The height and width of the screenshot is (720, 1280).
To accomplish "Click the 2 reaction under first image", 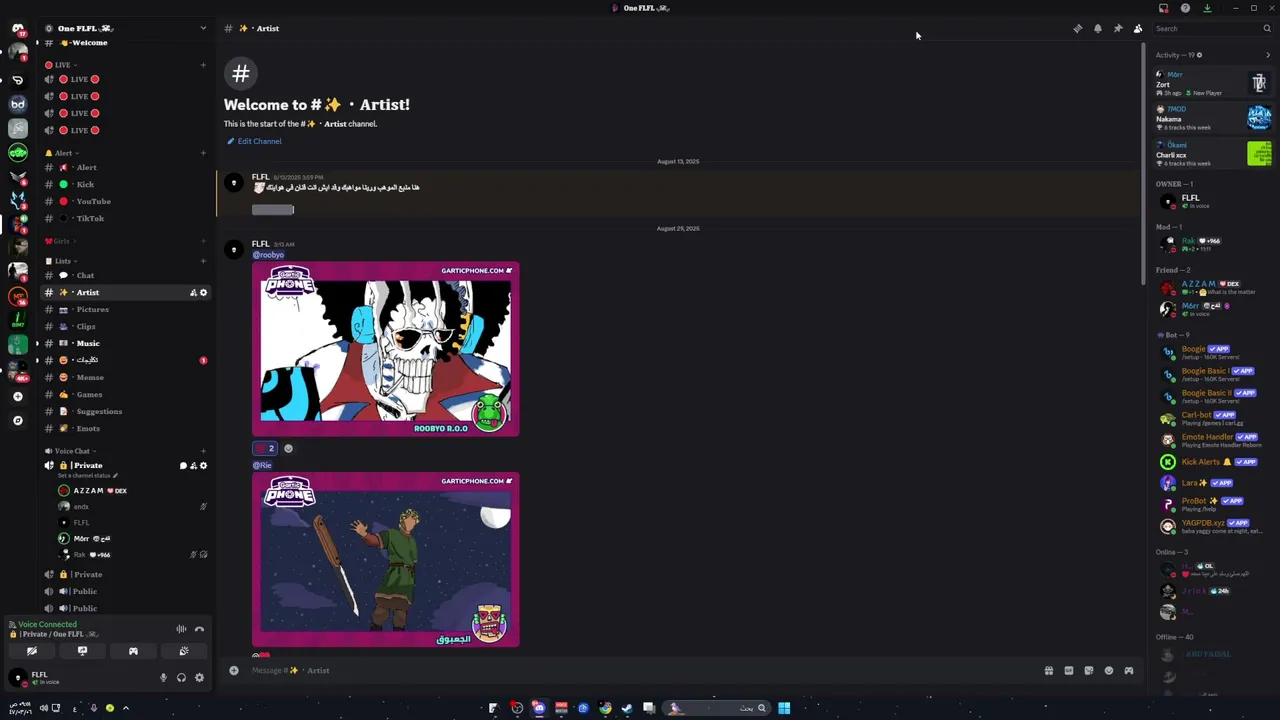I will pos(265,449).
